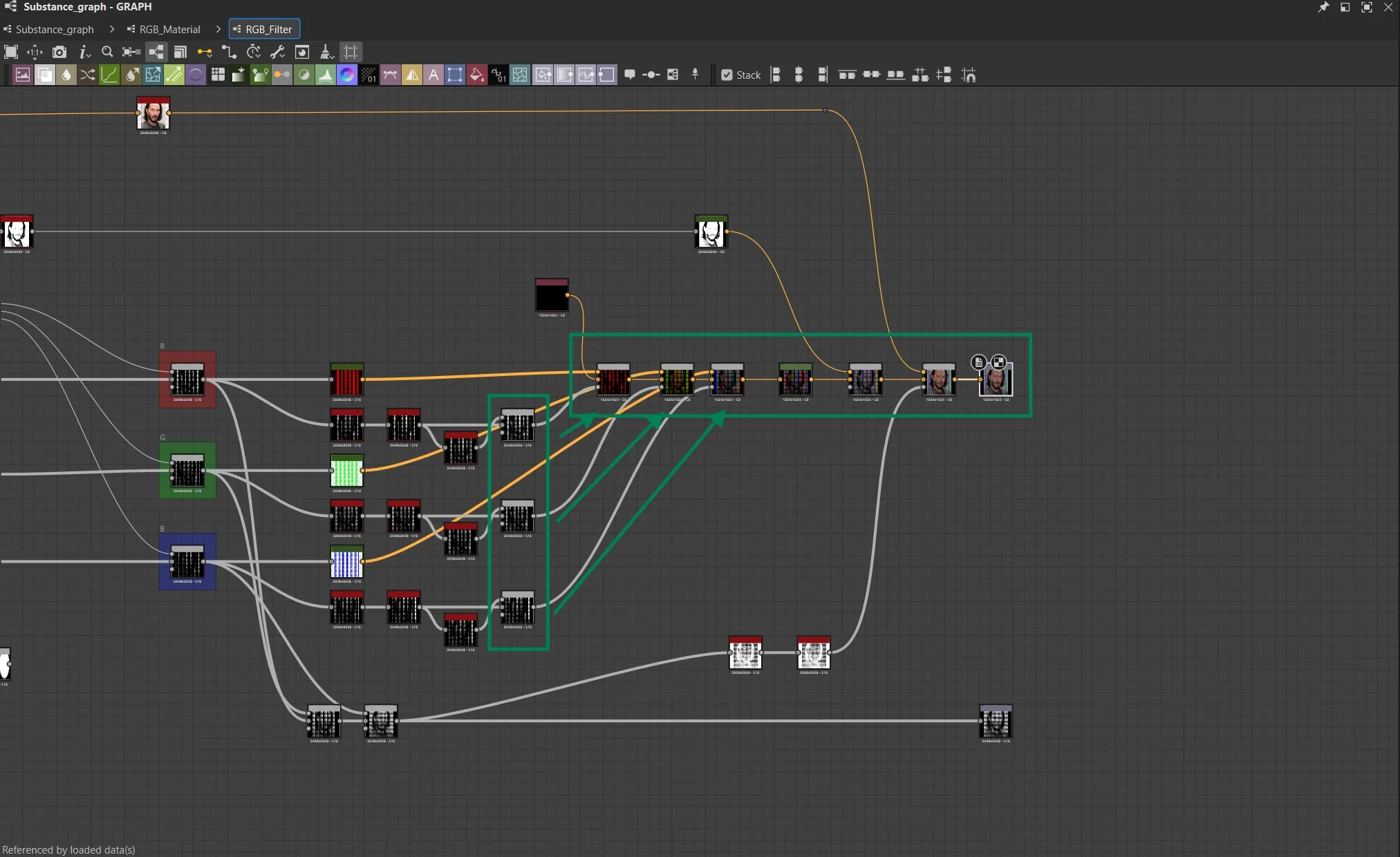Click the snap nodes to grid magnet icon
This screenshot has height=857, width=1400.
pos(969,75)
